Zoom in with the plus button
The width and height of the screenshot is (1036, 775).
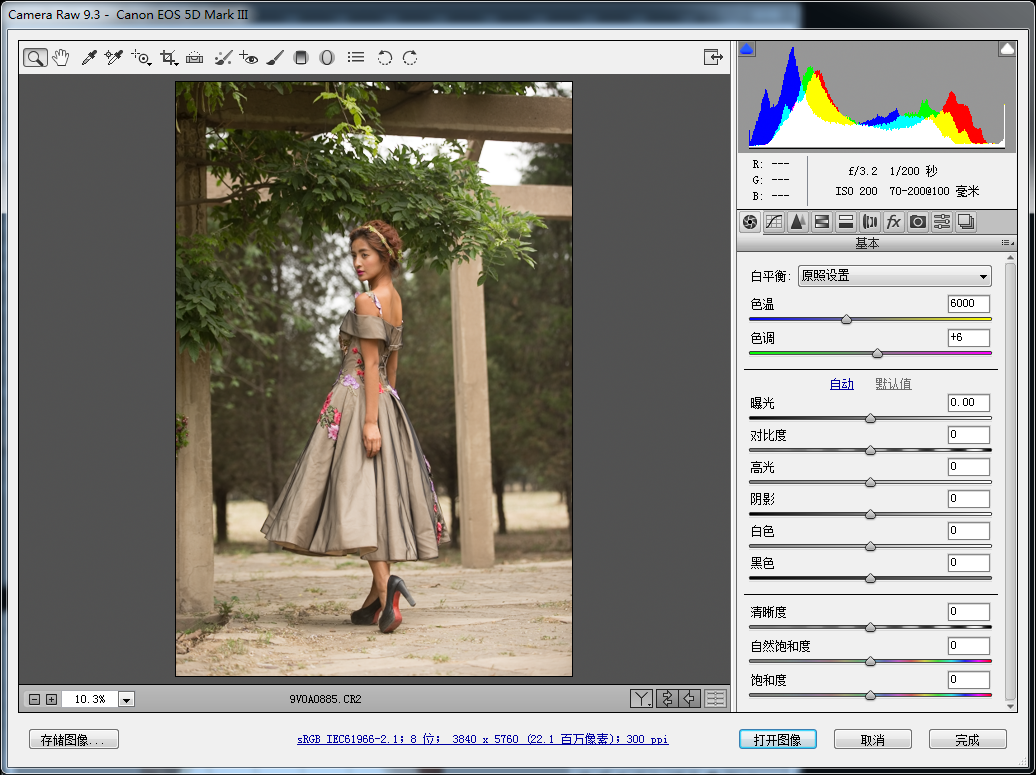52,699
